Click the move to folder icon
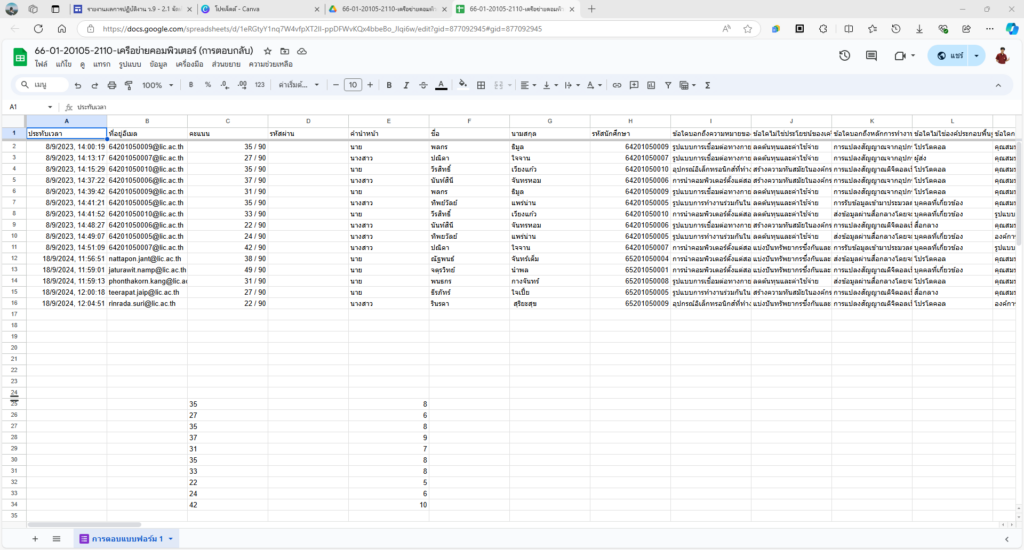 (x=285, y=51)
